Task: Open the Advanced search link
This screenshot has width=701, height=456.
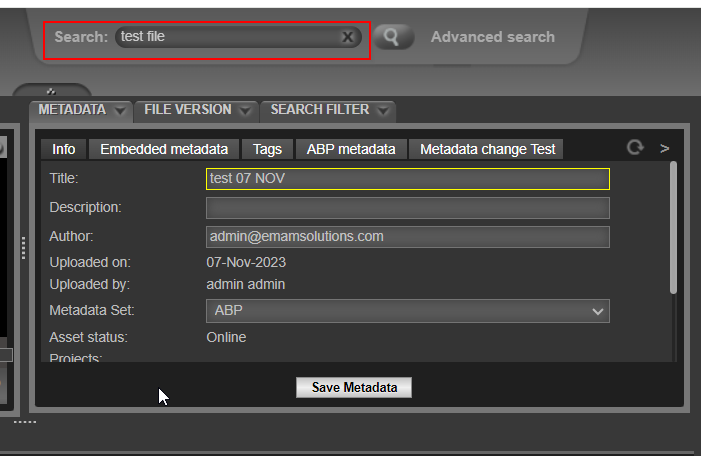Action: coord(492,37)
